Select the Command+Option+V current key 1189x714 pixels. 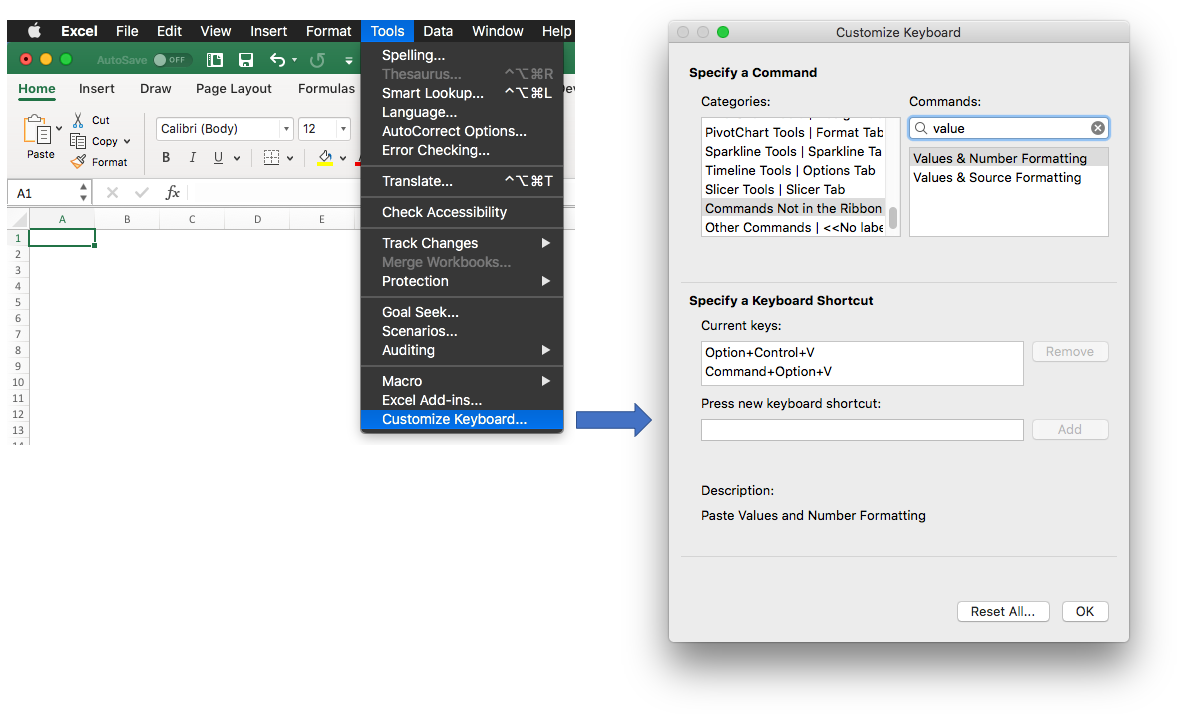point(861,371)
